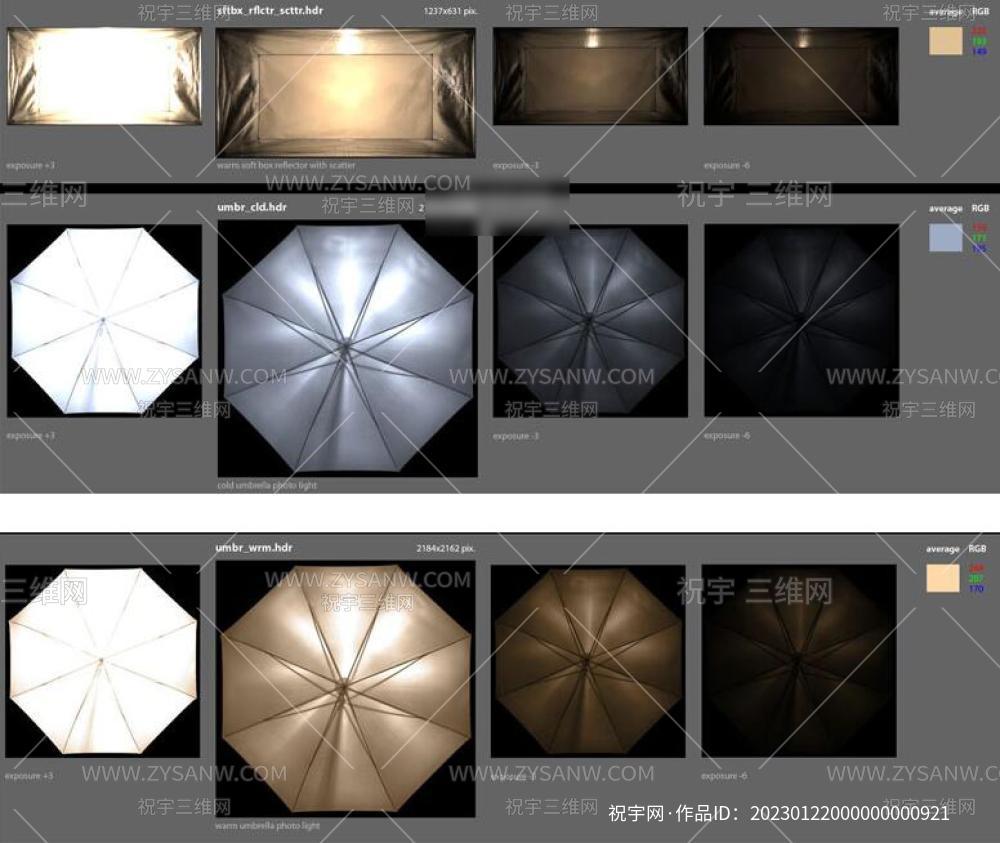Click the orange average swatch for umbr_wrm.hdr
Screen dimensions: 1000x843
point(942,578)
